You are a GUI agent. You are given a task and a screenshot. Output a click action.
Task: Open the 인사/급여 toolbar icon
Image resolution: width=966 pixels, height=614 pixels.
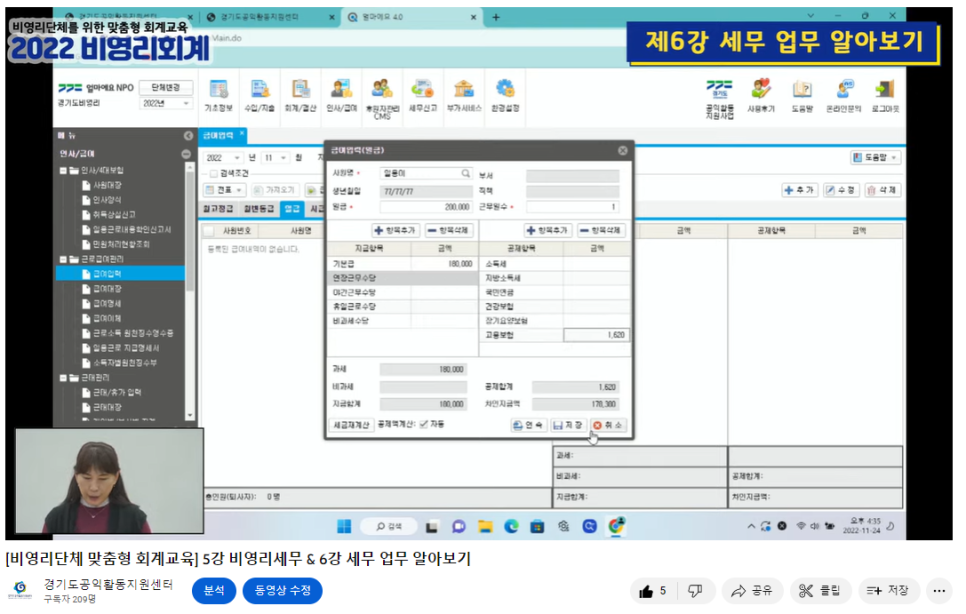[341, 95]
